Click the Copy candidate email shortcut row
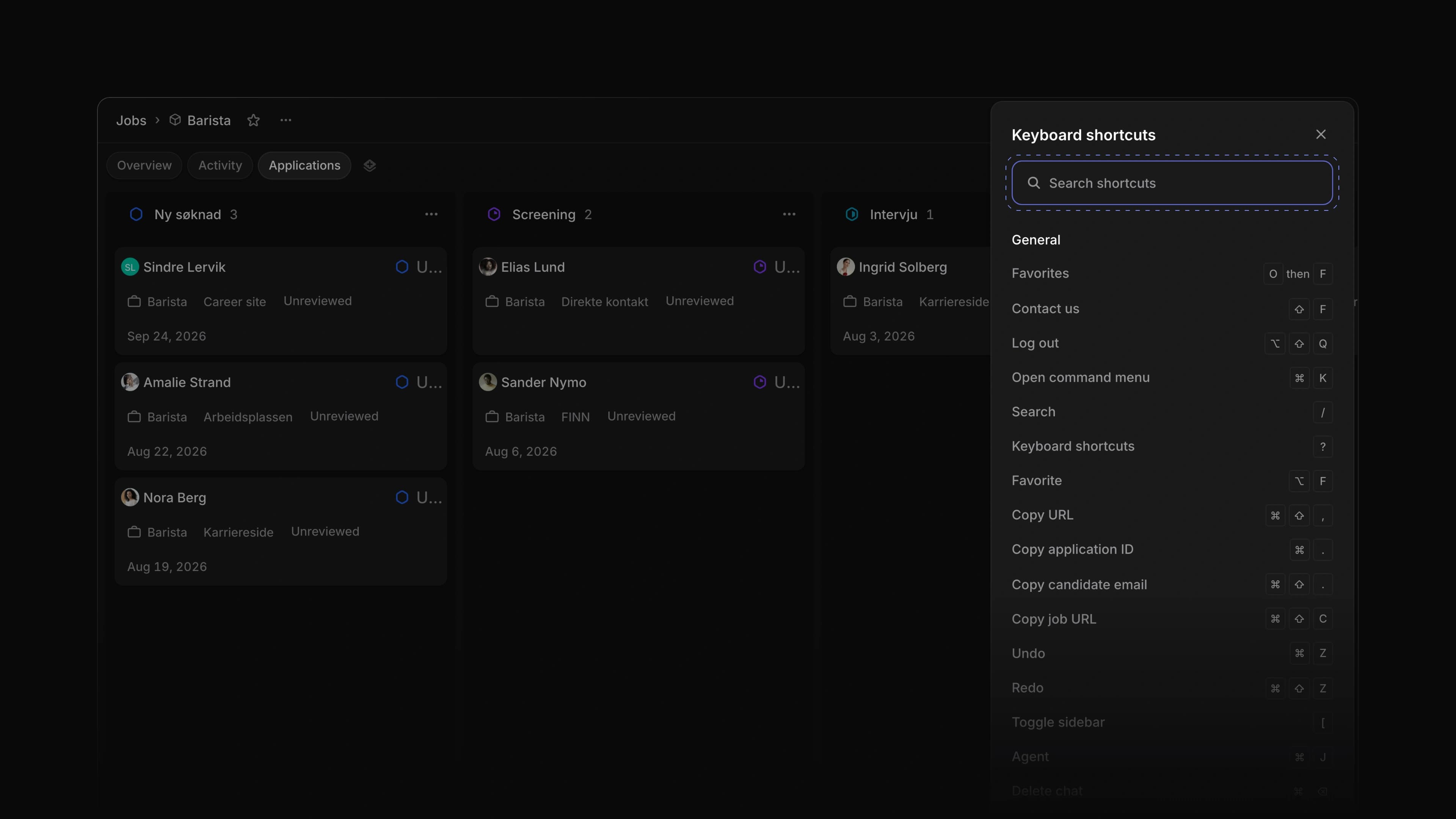This screenshot has width=1456, height=819. coord(1172,584)
